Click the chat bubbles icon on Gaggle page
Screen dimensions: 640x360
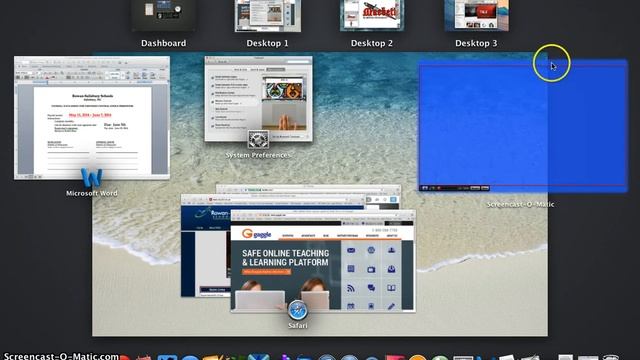click(371, 288)
